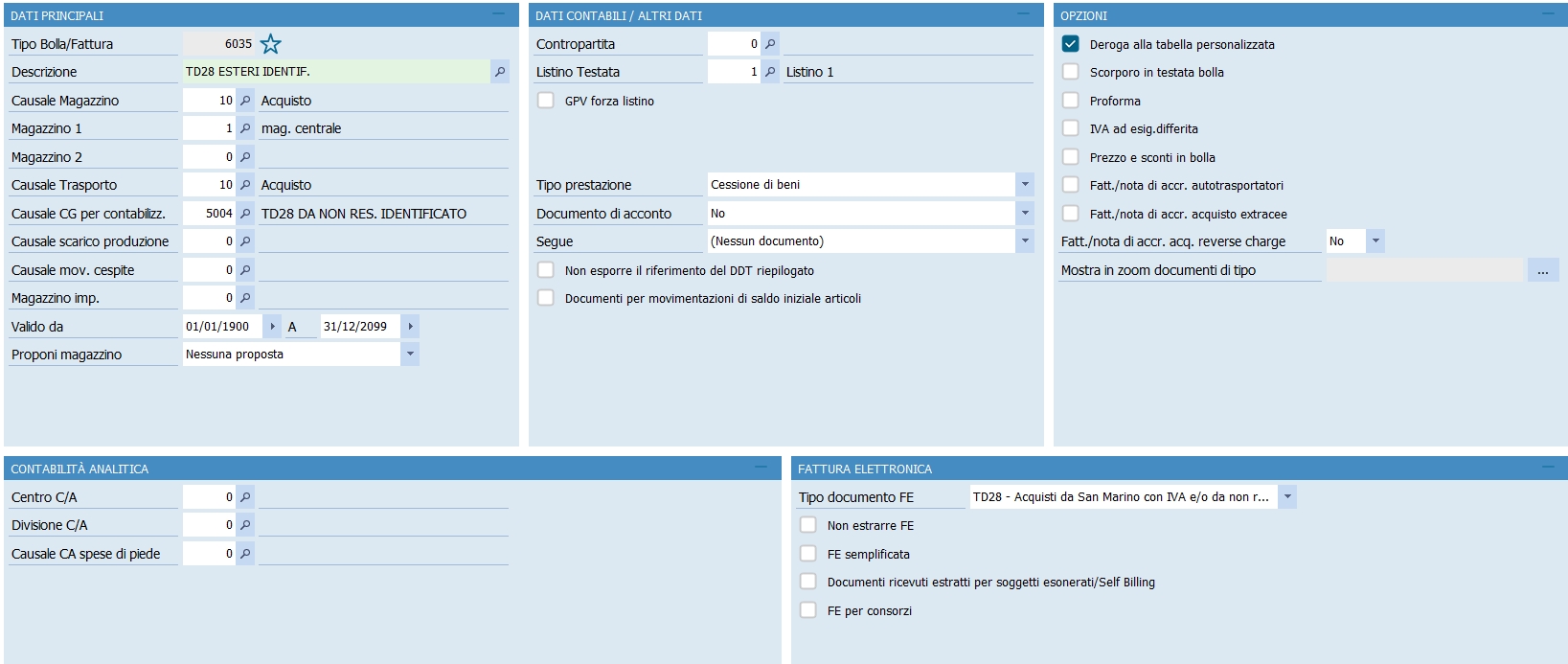Open the lookup icon for Descrizione

pyautogui.click(x=500, y=72)
